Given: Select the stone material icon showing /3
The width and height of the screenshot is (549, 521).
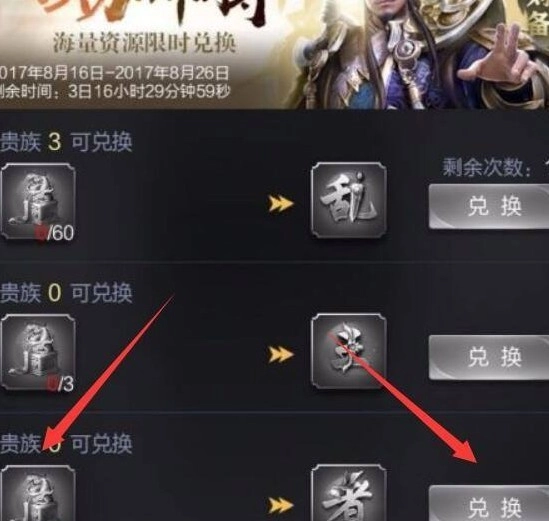Looking at the screenshot, I should point(38,353).
